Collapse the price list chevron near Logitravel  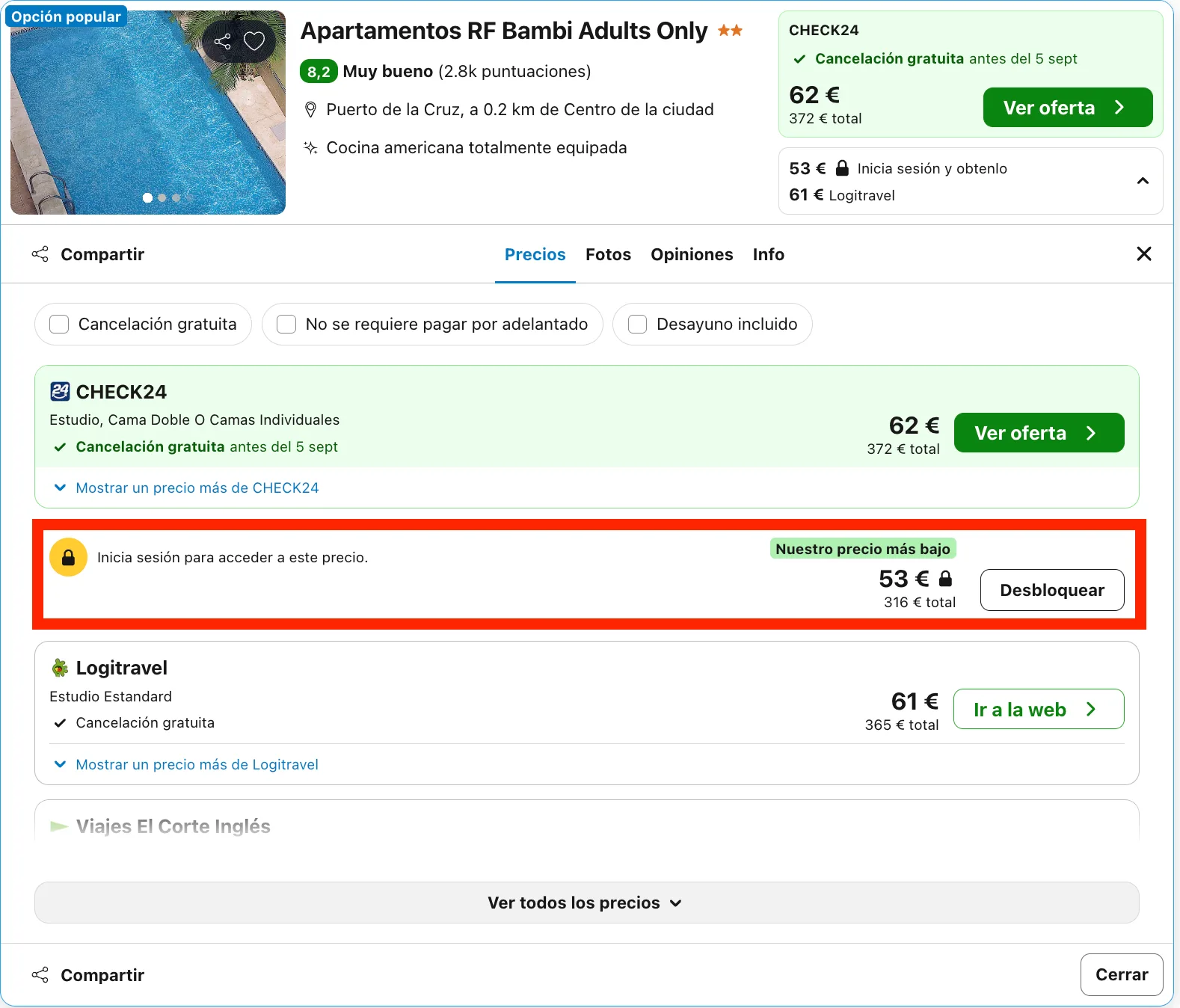pos(1143,181)
